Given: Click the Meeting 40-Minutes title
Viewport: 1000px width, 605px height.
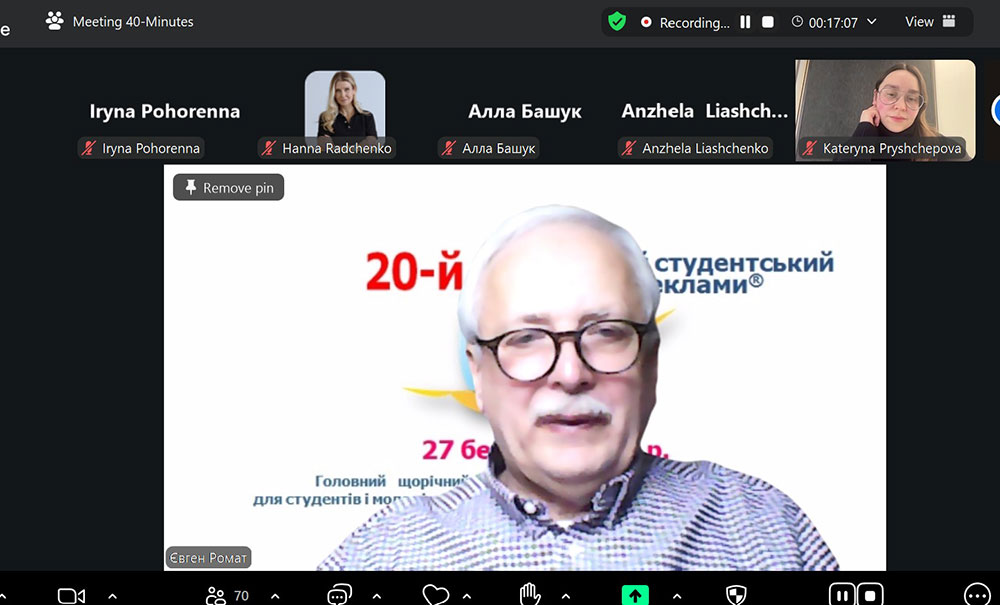Looking at the screenshot, I should click(x=132, y=22).
